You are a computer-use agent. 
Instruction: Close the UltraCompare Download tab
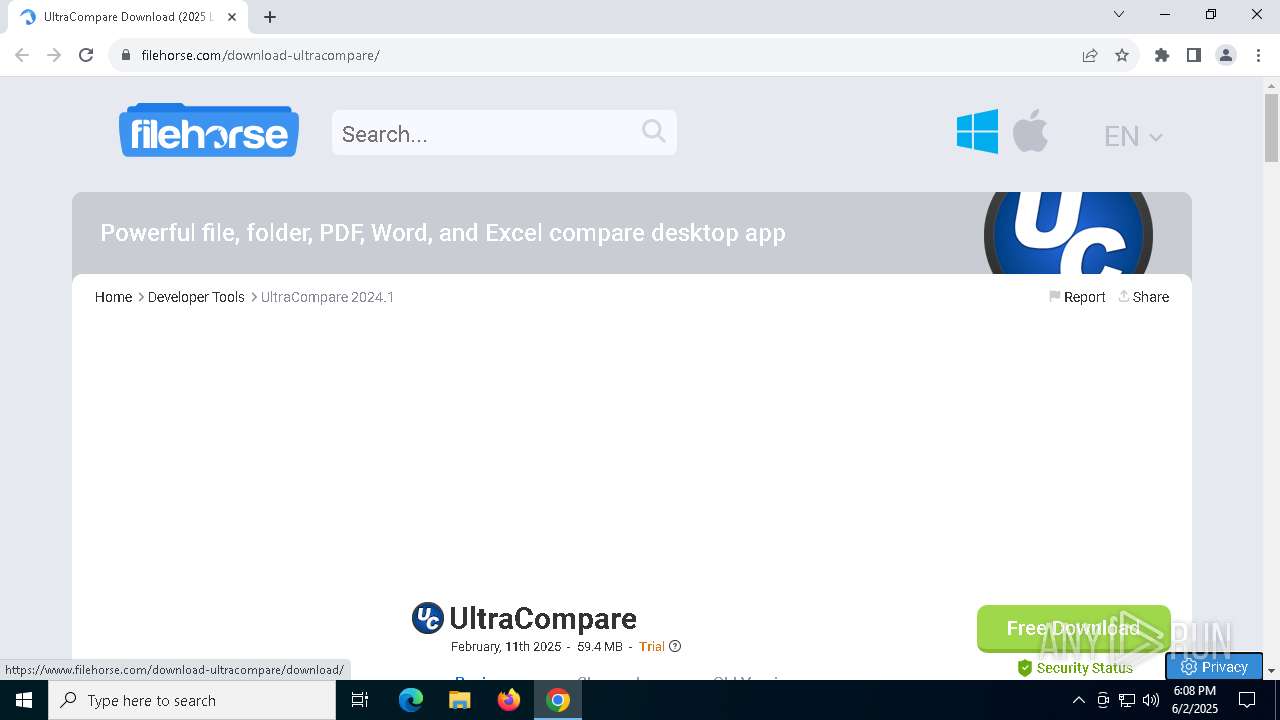pyautogui.click(x=232, y=17)
